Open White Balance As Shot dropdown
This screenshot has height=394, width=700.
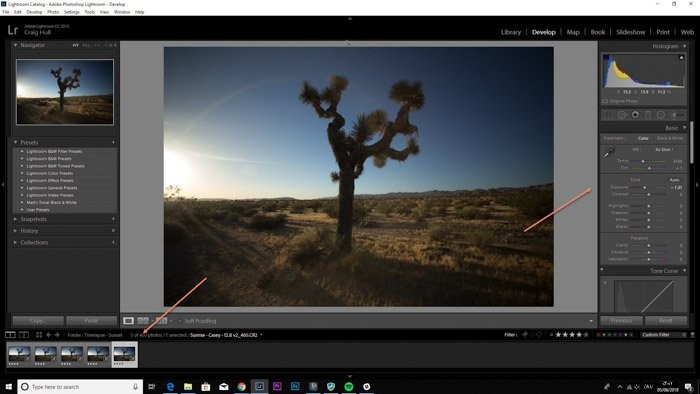[664, 149]
